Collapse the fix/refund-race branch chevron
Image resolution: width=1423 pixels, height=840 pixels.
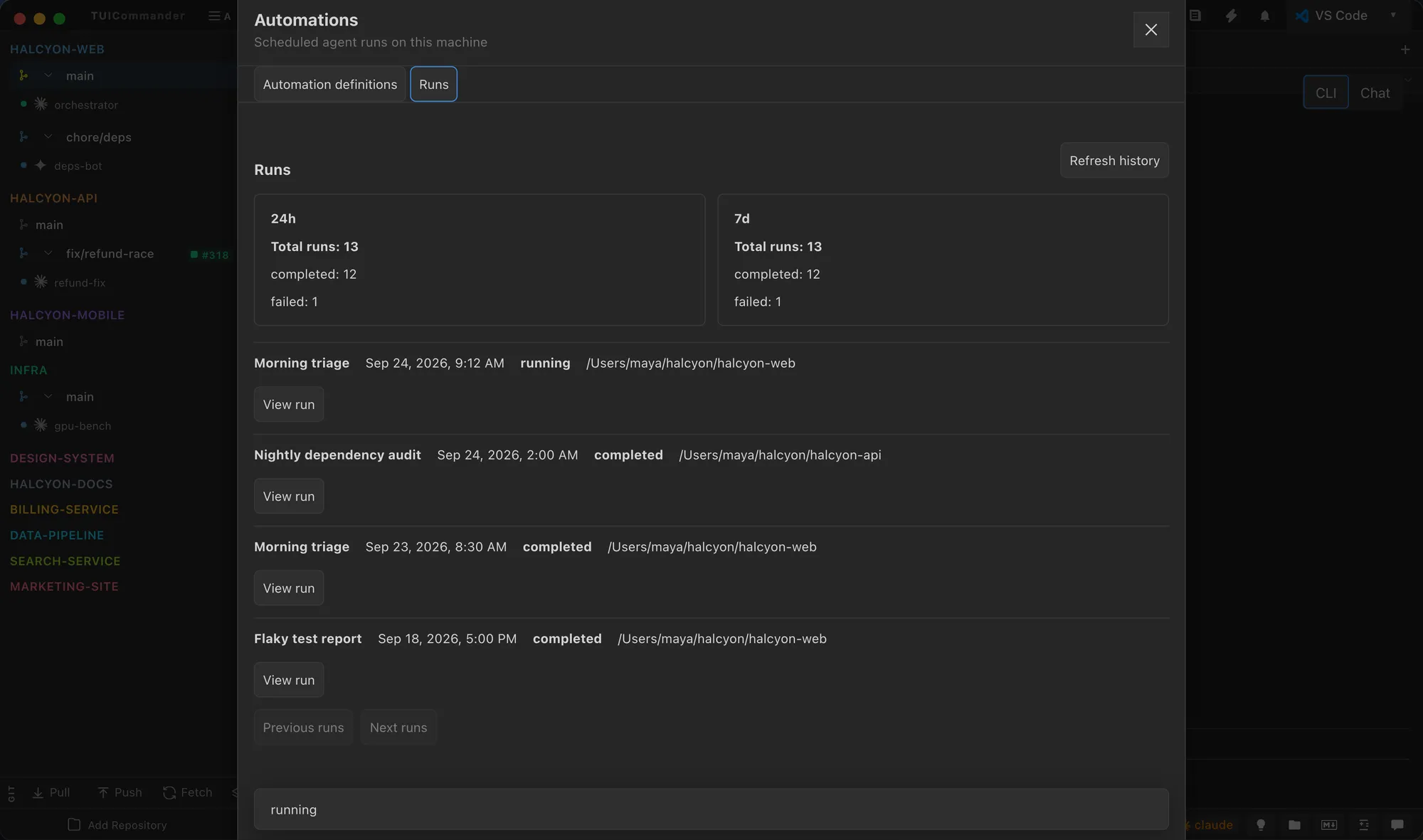click(x=48, y=253)
